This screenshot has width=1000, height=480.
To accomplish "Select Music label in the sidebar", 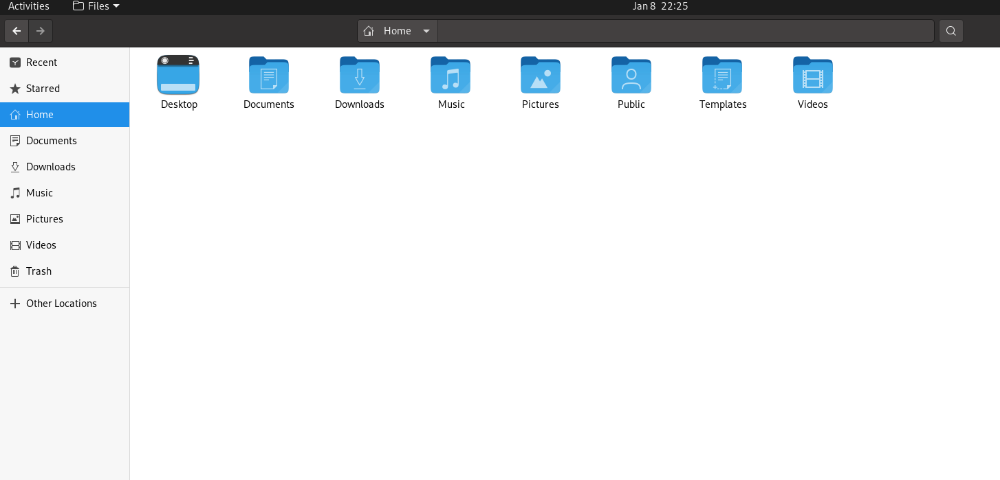I will (x=40, y=193).
